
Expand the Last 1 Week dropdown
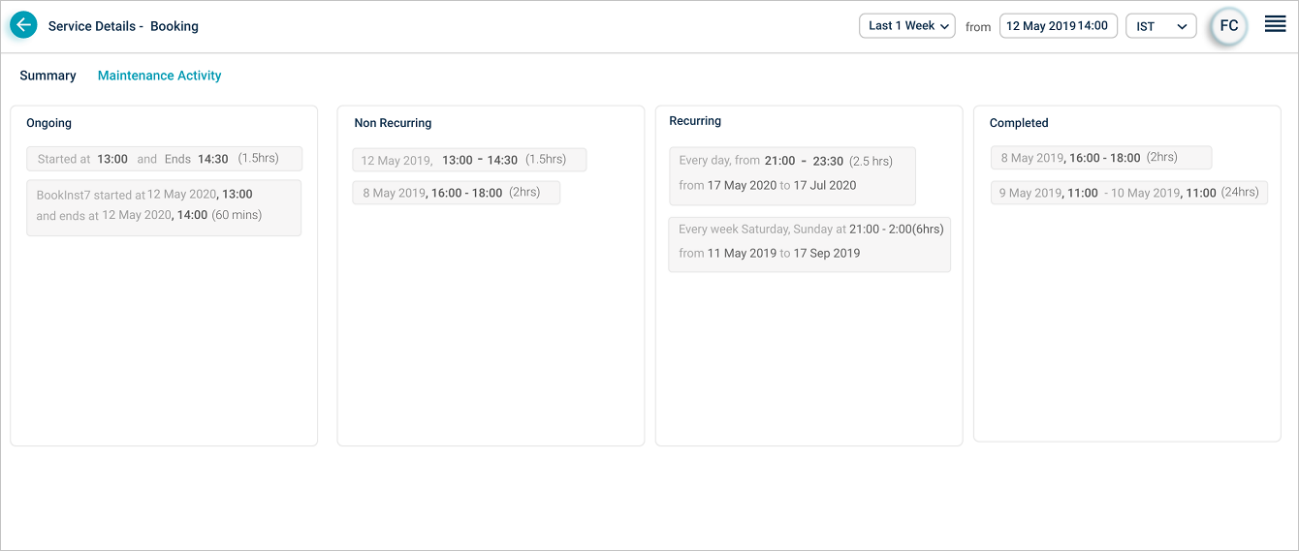point(907,26)
